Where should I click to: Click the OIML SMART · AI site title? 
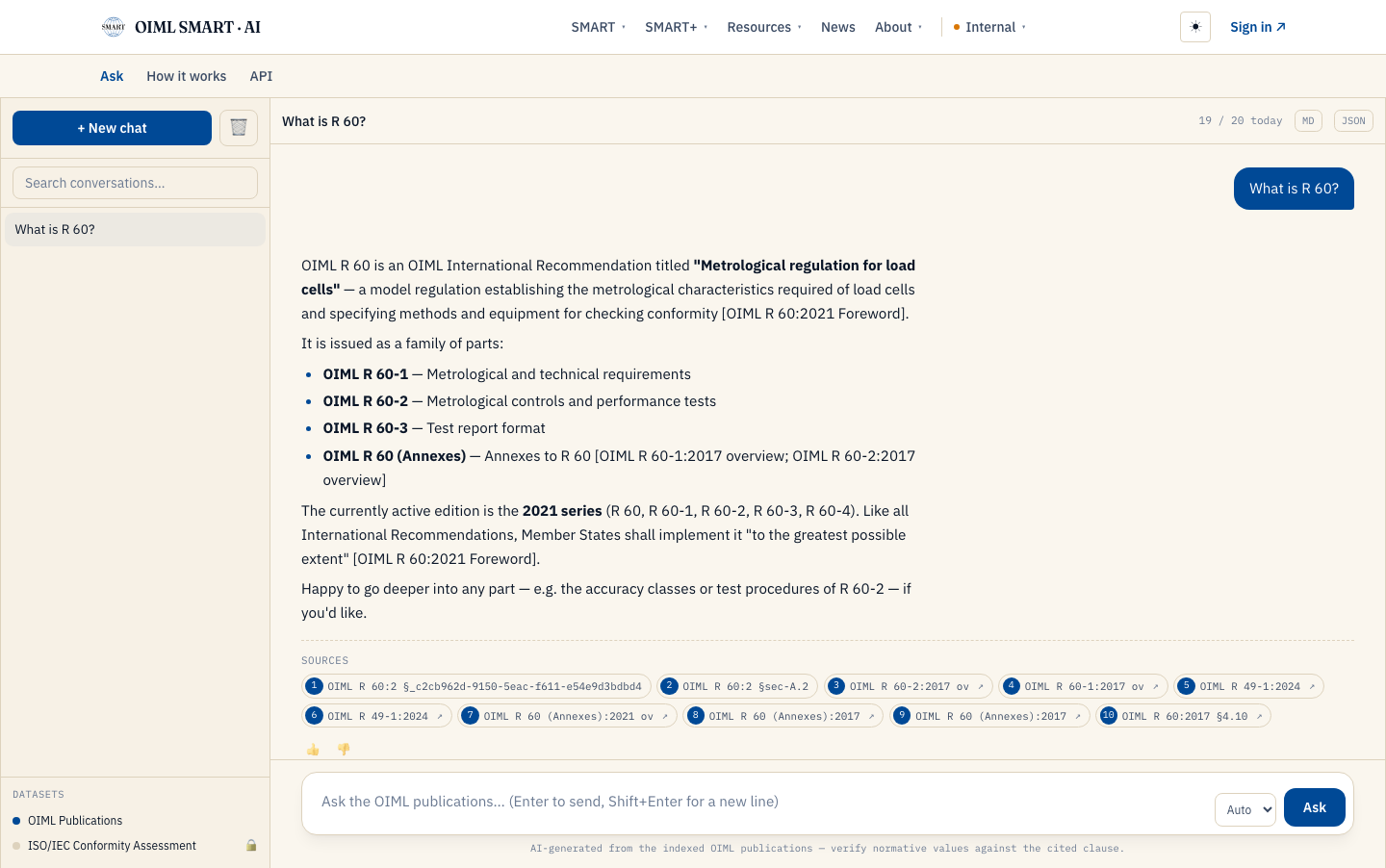(x=197, y=27)
